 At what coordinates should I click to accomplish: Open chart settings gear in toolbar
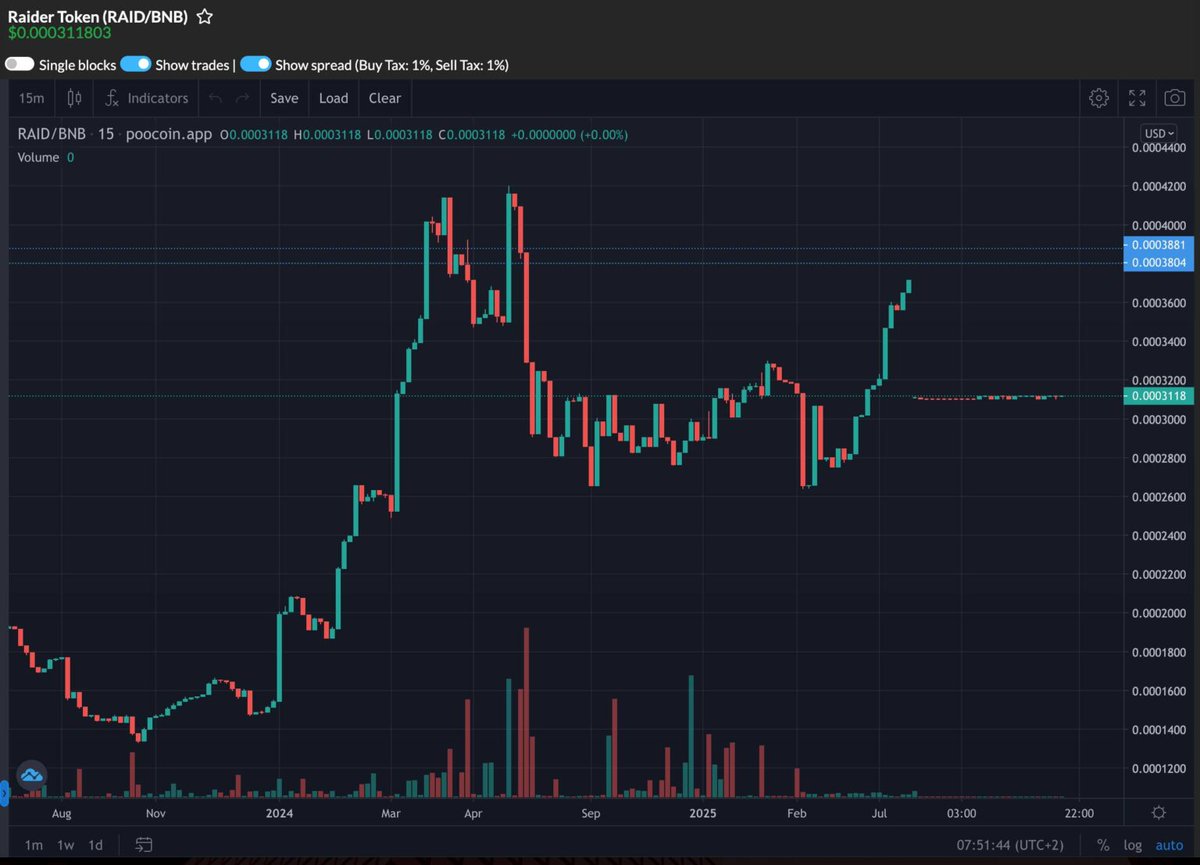tap(1099, 98)
